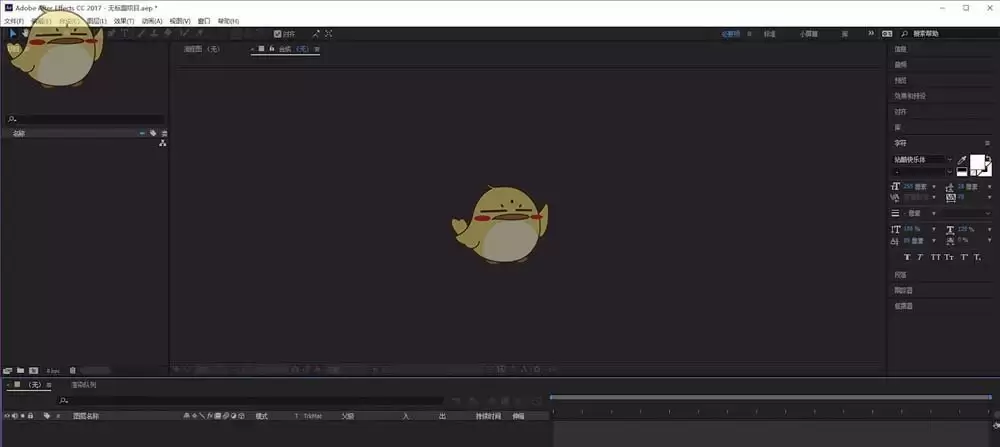Select the Clone Stamp tool
The width and height of the screenshot is (1000, 447).
tap(154, 33)
